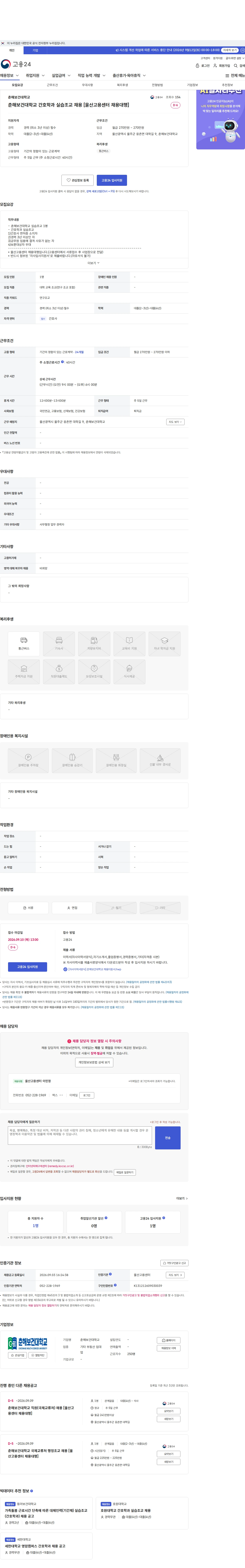Click the 채용관 질문하기 button

pyautogui.click(x=125, y=1172)
